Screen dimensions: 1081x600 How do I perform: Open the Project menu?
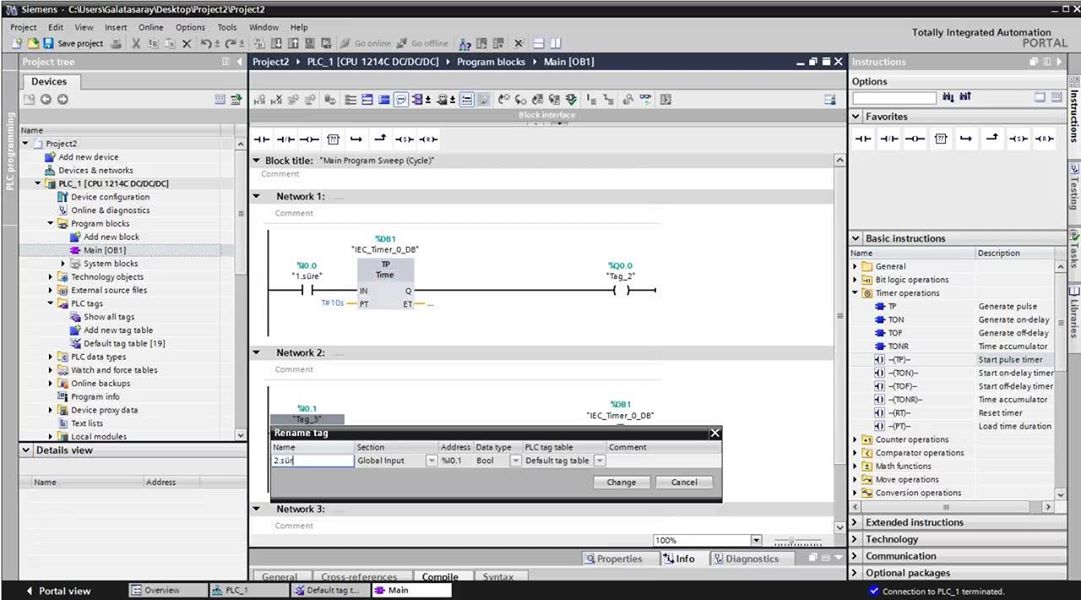(23, 28)
